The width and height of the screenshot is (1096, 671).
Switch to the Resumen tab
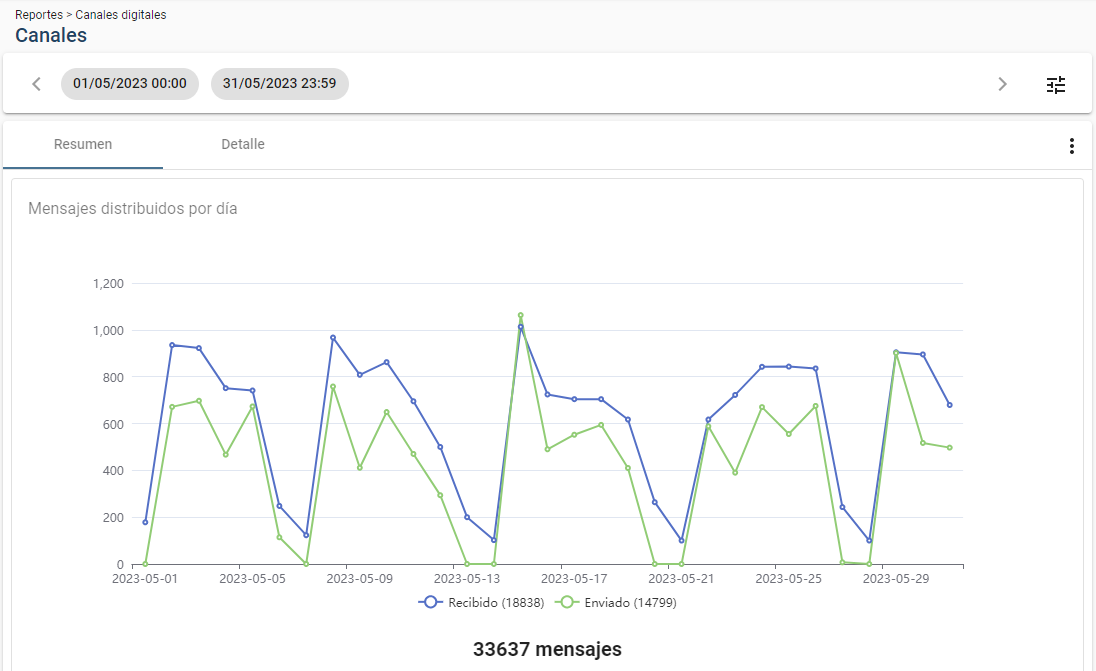click(x=83, y=145)
